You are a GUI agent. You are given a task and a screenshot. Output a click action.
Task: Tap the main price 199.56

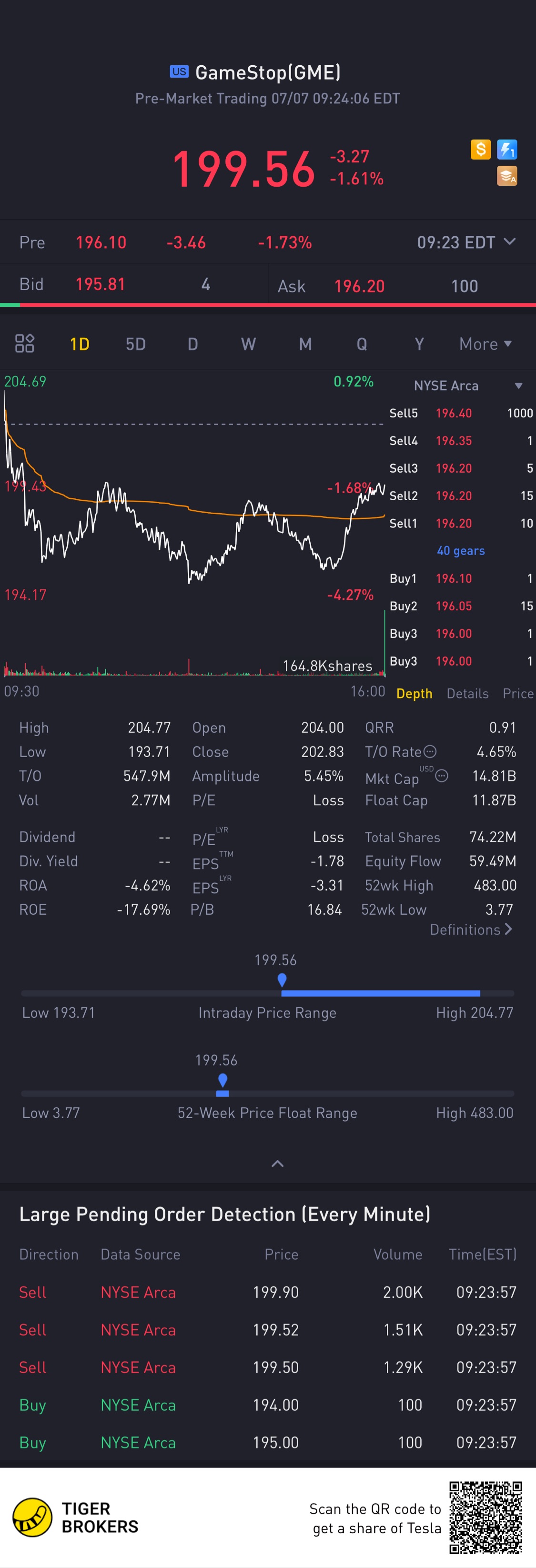coord(243,169)
